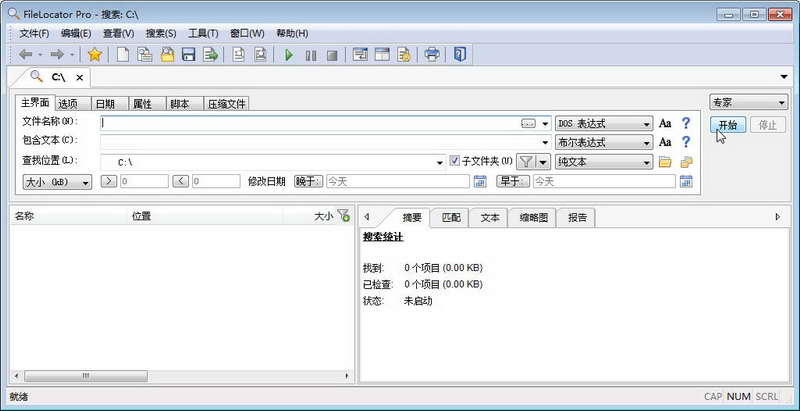Start search with green play toolbar icon
The width and height of the screenshot is (800, 411).
tap(289, 55)
